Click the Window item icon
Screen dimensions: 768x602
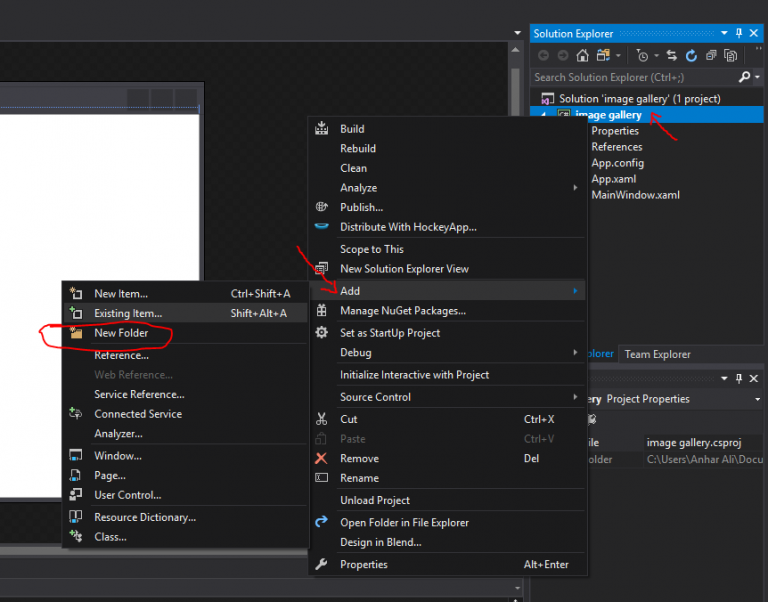[76, 455]
